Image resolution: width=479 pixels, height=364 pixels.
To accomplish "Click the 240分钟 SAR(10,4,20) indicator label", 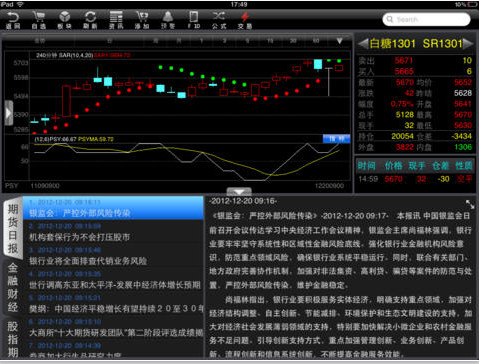I will pos(64,55).
